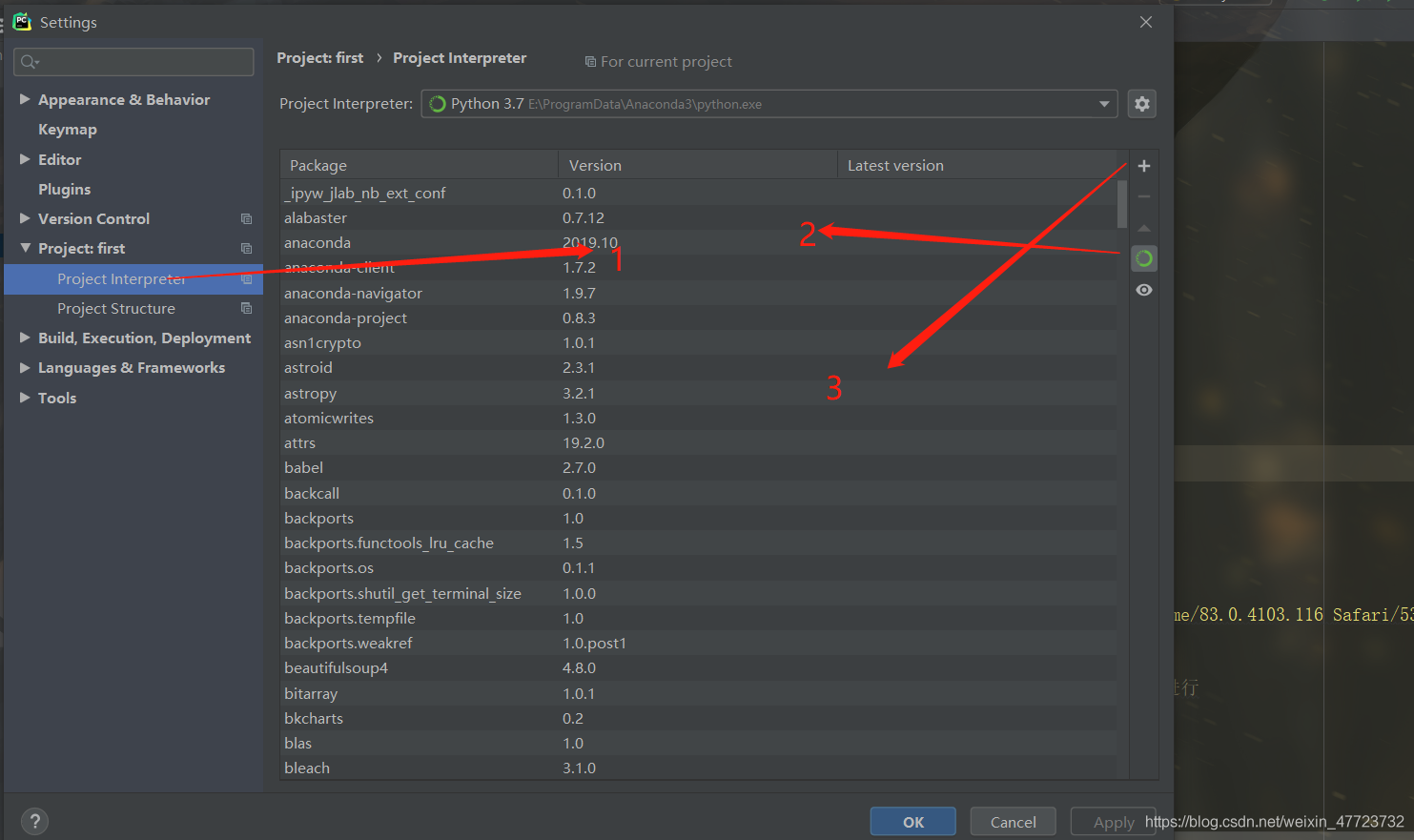Close the Settings dialog
Screen dimensions: 1414x840
1146,22
